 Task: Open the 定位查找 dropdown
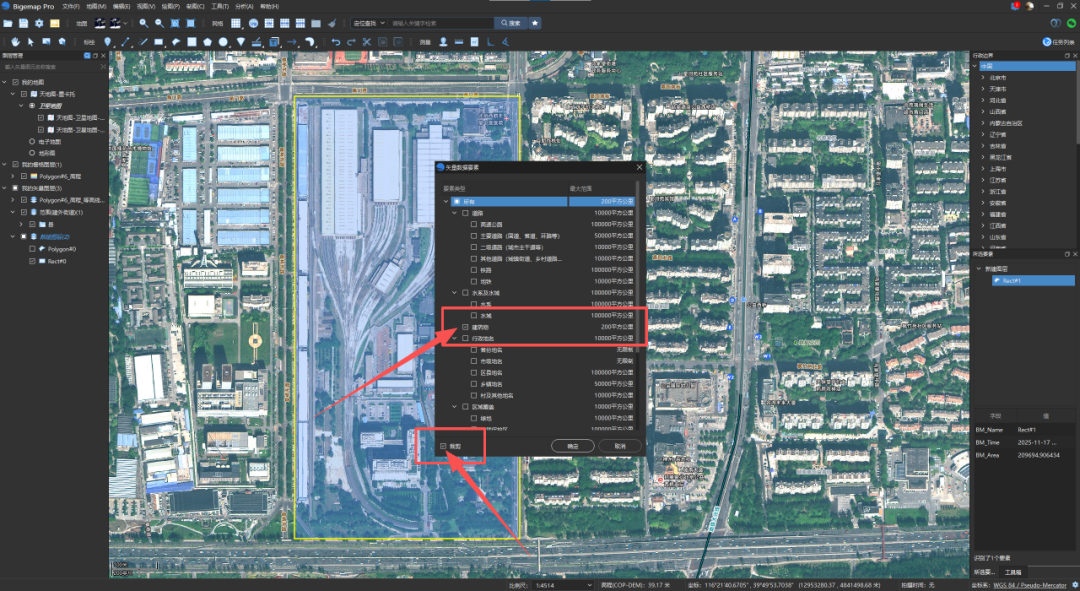pyautogui.click(x=369, y=23)
